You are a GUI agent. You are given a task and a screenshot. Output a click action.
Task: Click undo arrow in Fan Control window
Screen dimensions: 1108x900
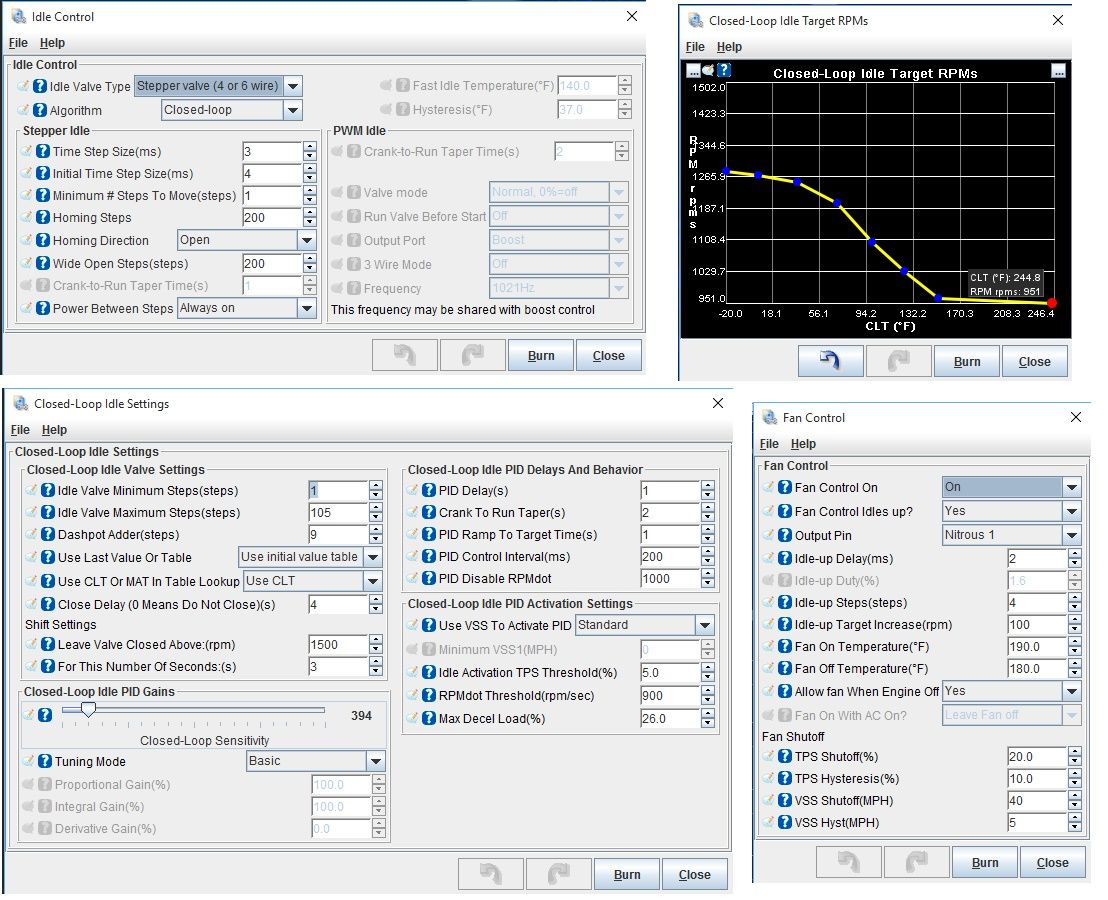pyautogui.click(x=849, y=862)
